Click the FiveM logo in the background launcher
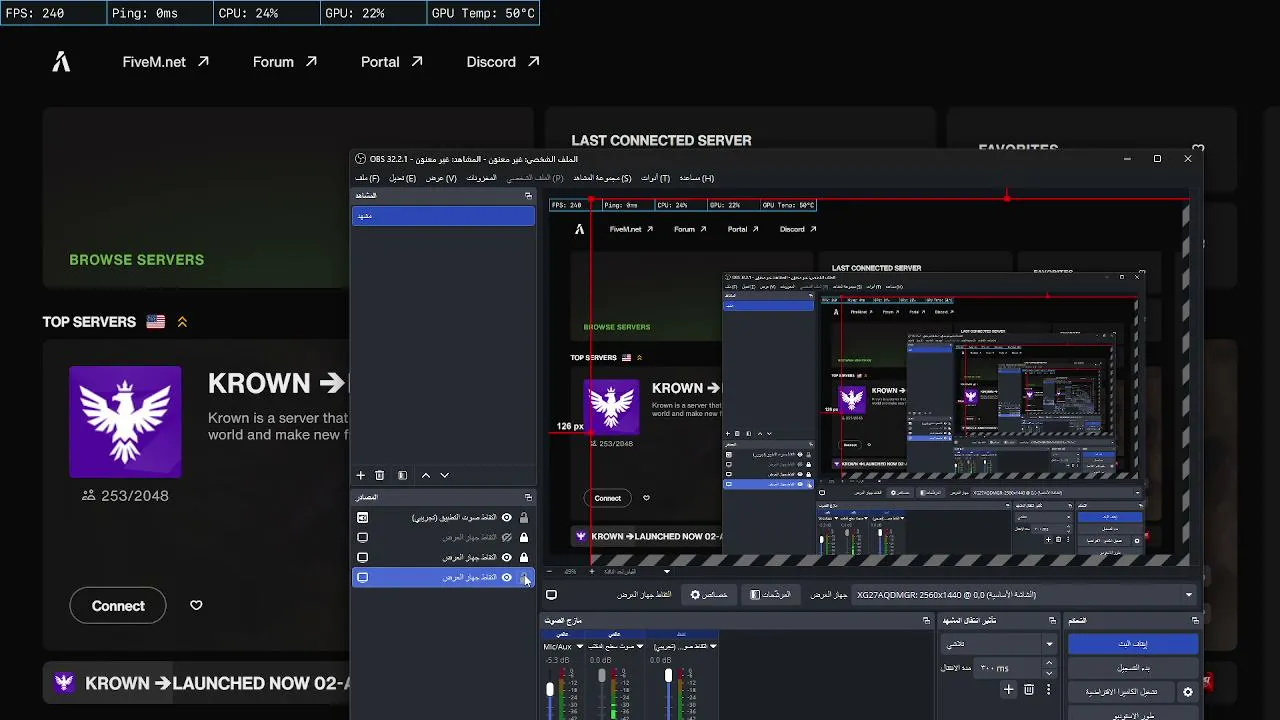1280x720 pixels. [x=61, y=62]
